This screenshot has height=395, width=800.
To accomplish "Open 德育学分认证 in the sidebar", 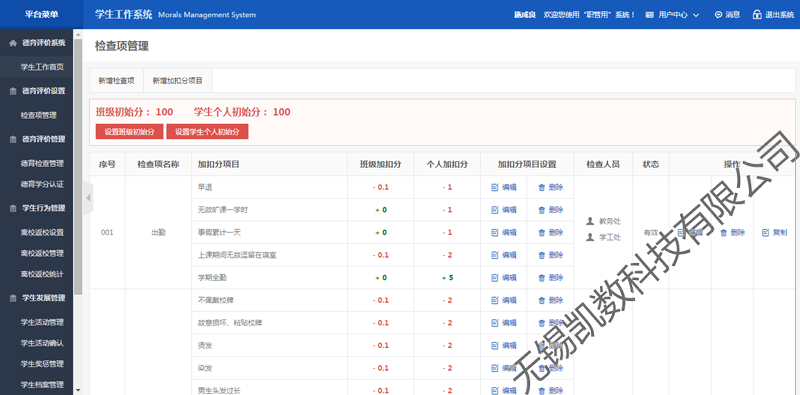I will [x=42, y=184].
